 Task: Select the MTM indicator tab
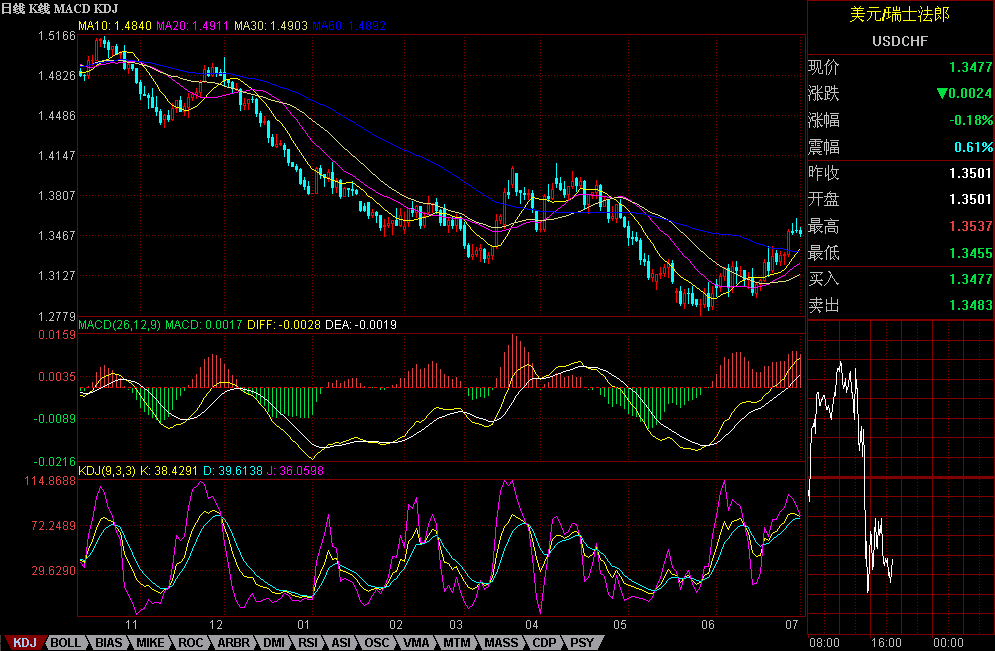click(x=457, y=643)
